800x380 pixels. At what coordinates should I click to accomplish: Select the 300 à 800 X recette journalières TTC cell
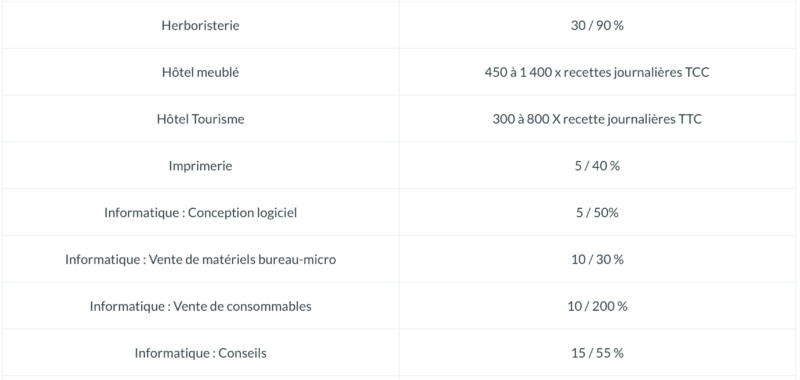(x=597, y=119)
